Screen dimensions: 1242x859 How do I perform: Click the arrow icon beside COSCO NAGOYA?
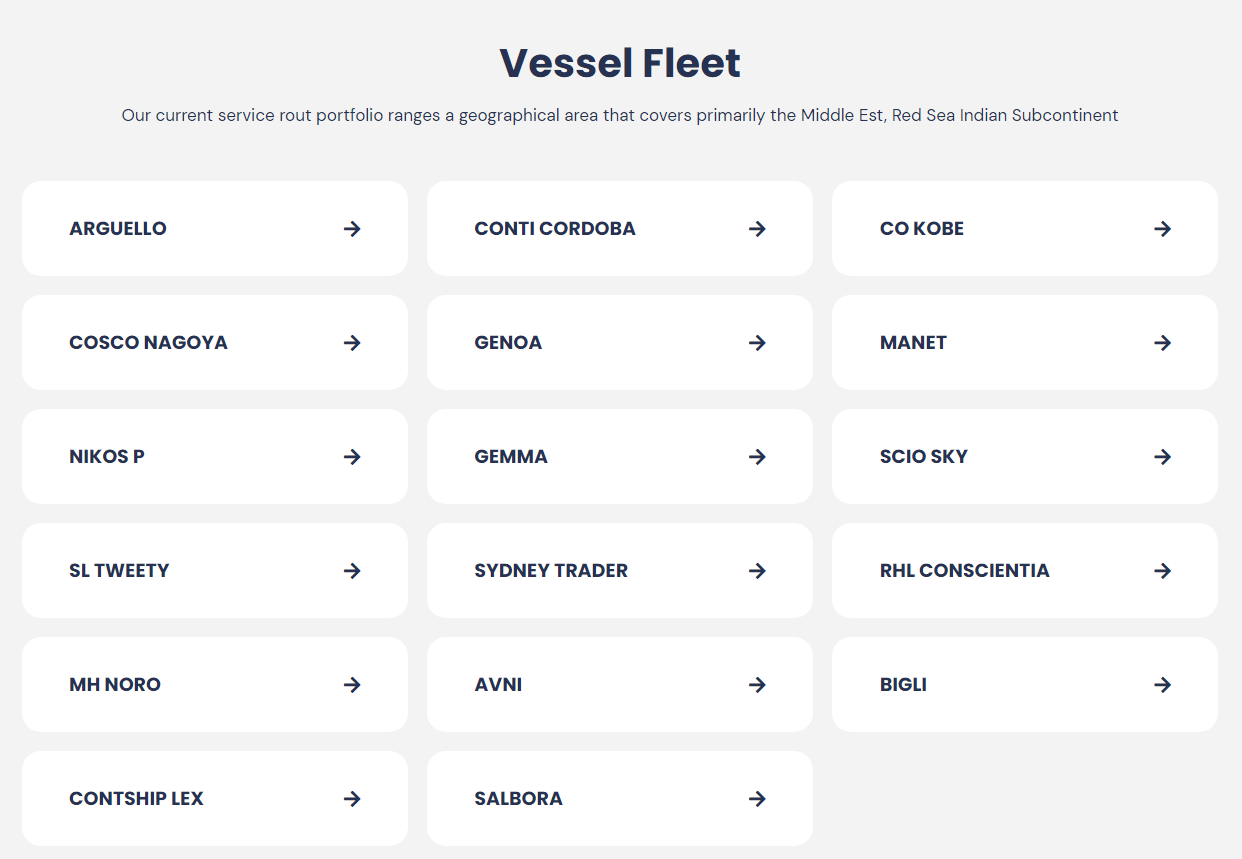pyautogui.click(x=352, y=343)
